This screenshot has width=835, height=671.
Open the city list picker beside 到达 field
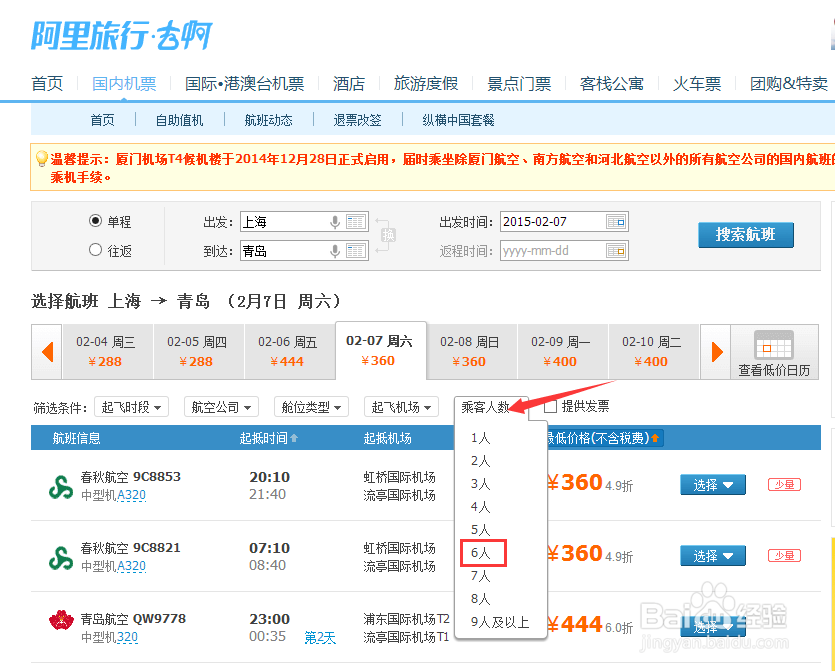356,250
